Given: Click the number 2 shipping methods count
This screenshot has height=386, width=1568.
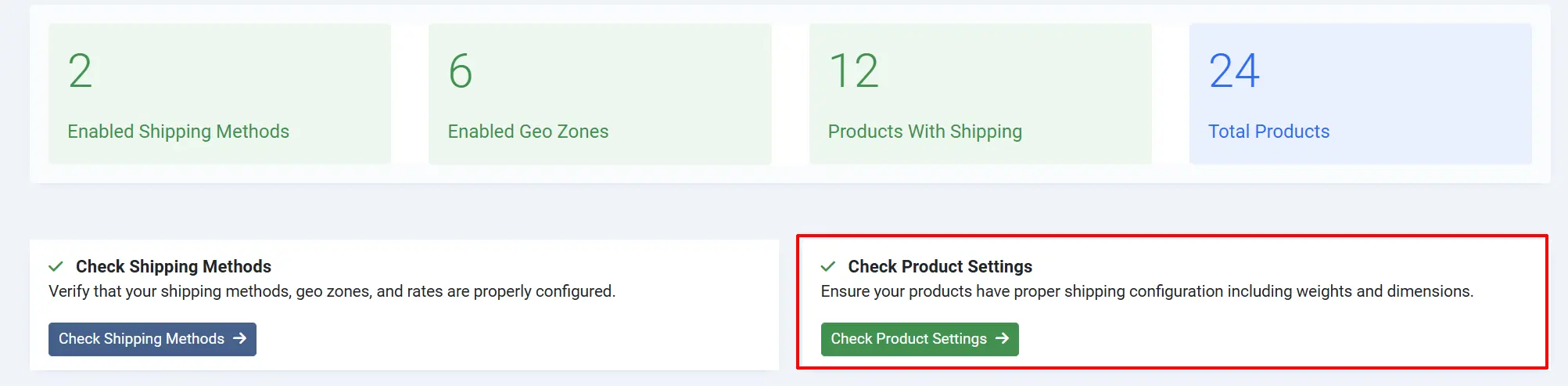Looking at the screenshot, I should click(81, 71).
